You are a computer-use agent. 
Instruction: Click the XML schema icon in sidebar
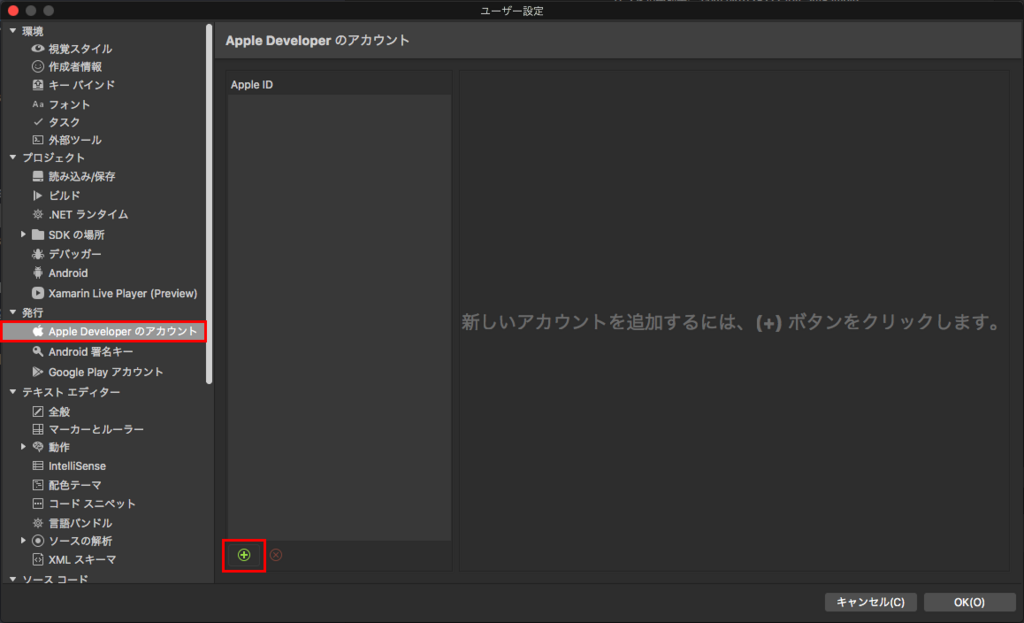tap(38, 559)
